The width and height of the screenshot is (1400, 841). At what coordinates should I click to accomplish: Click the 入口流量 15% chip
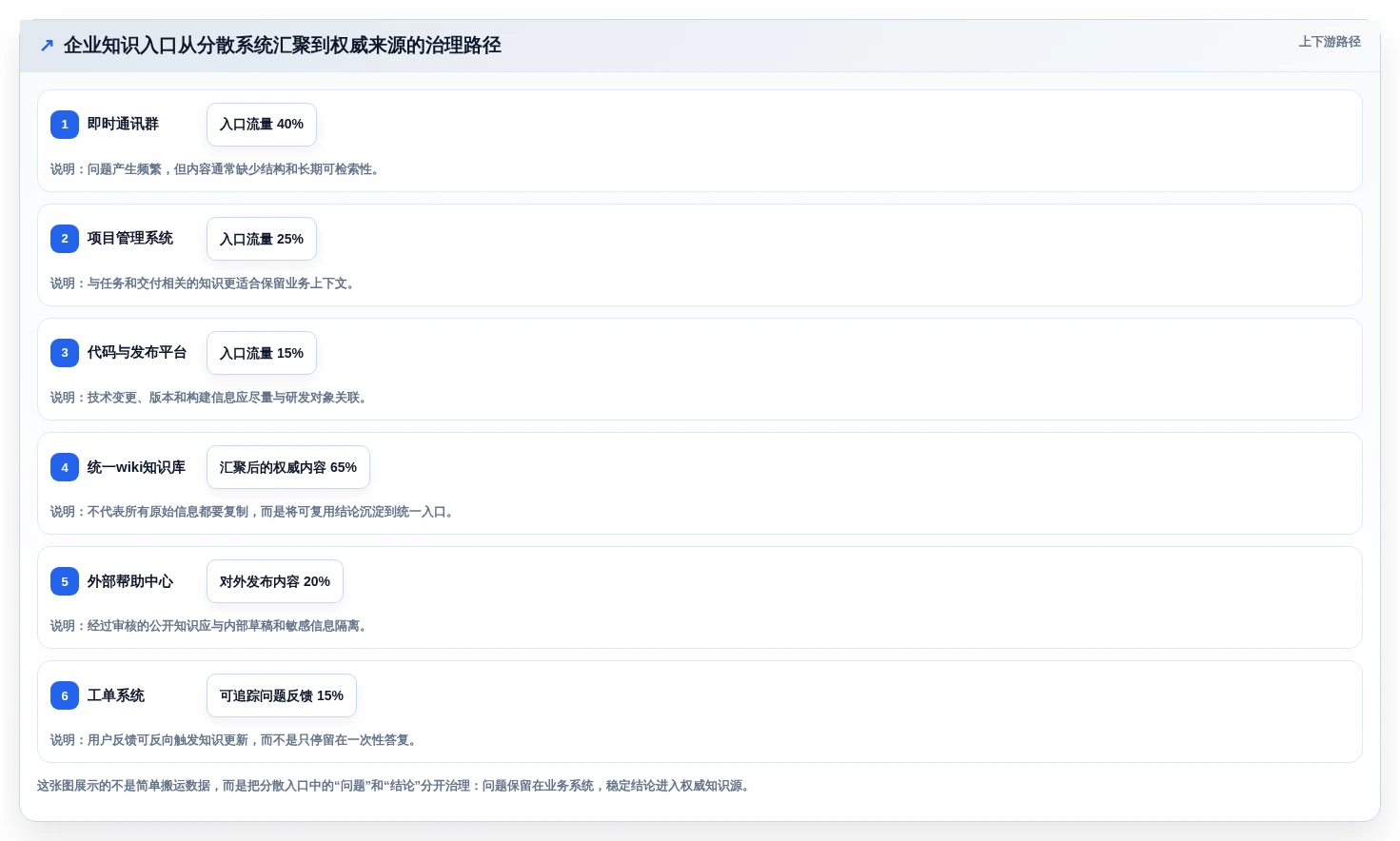click(x=262, y=353)
